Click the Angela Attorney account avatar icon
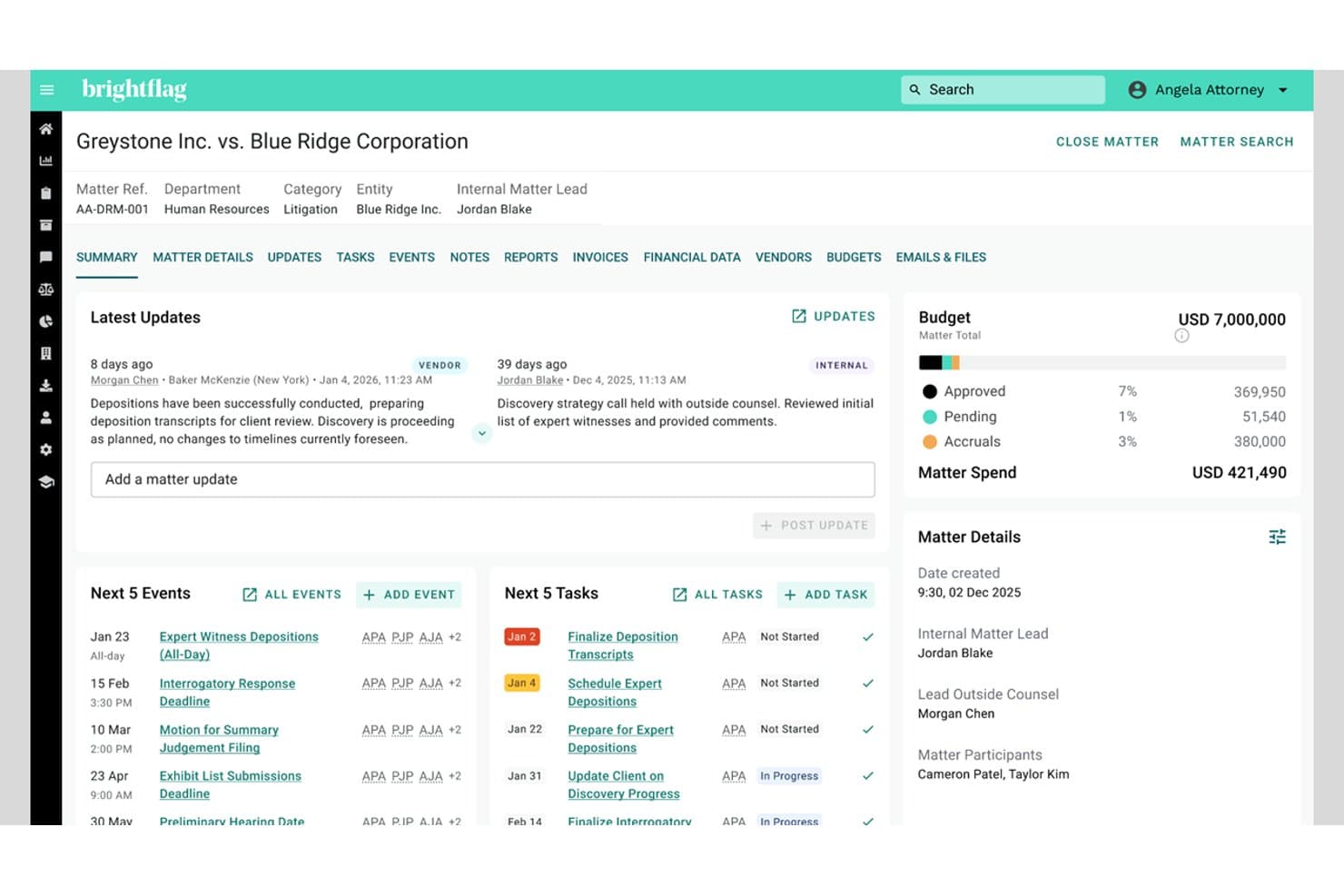The height and width of the screenshot is (896, 1344). [1137, 90]
